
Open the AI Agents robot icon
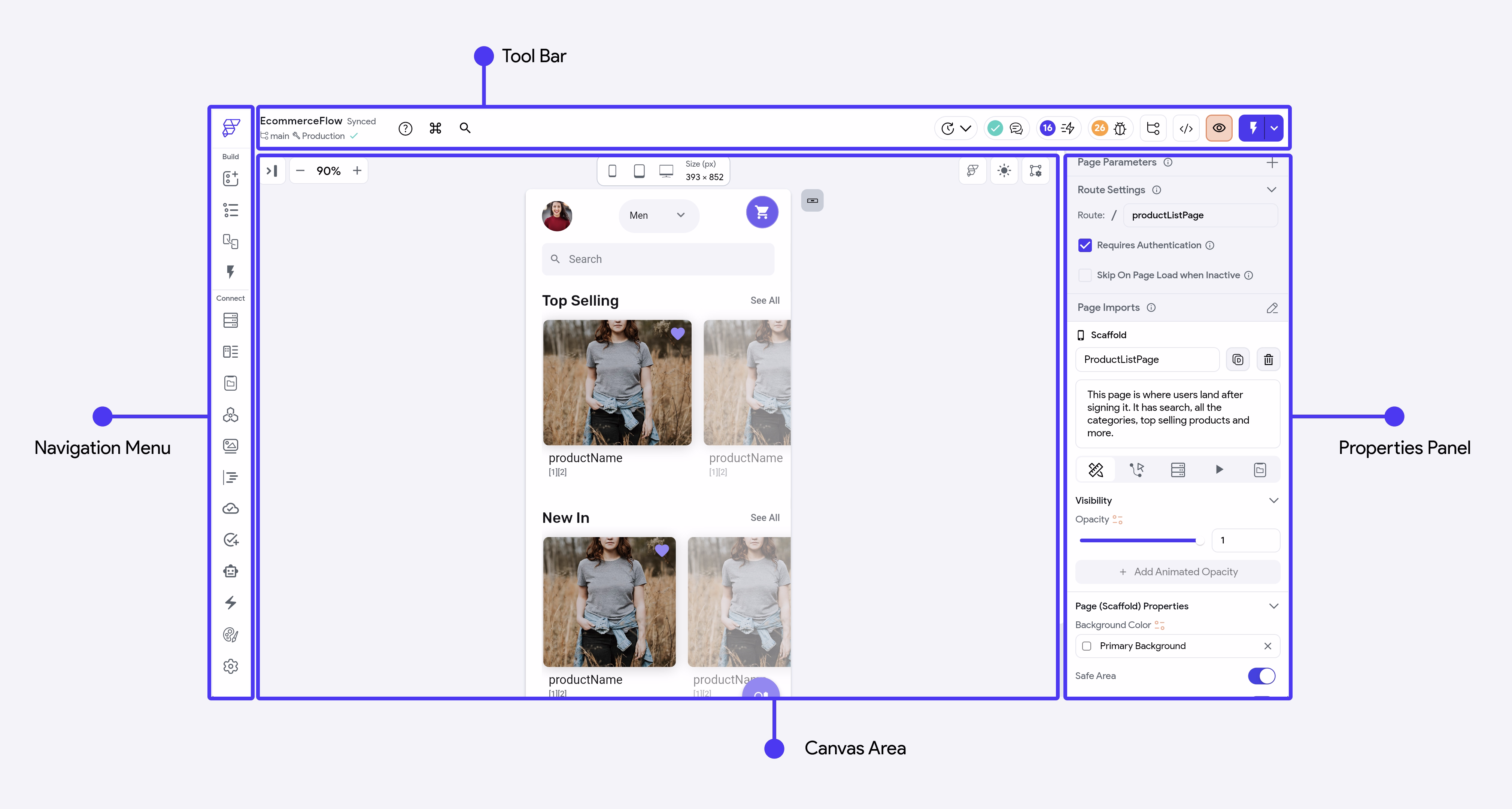click(x=231, y=571)
